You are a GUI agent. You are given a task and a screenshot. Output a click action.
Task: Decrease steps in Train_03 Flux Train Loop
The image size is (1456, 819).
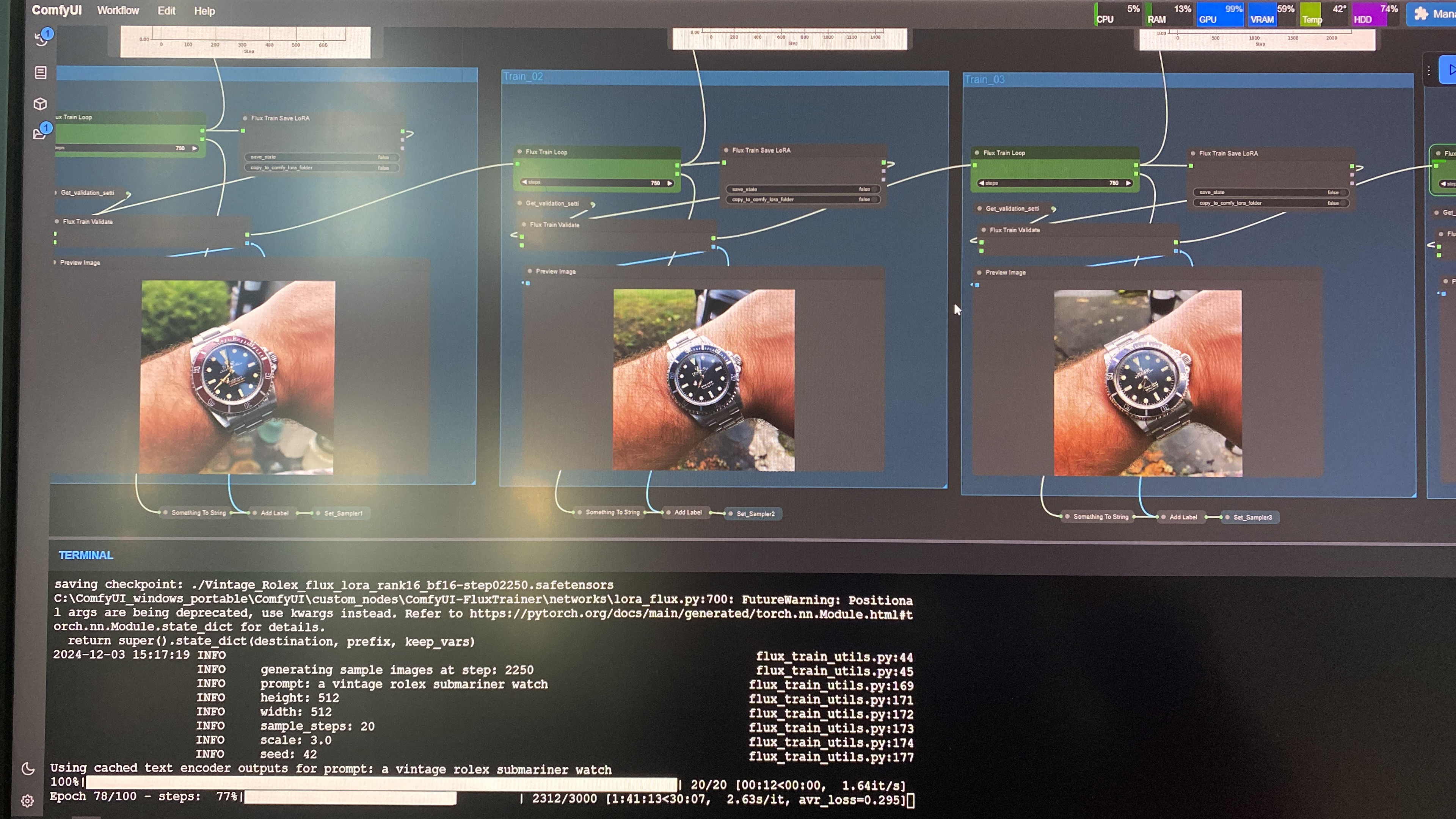click(981, 183)
